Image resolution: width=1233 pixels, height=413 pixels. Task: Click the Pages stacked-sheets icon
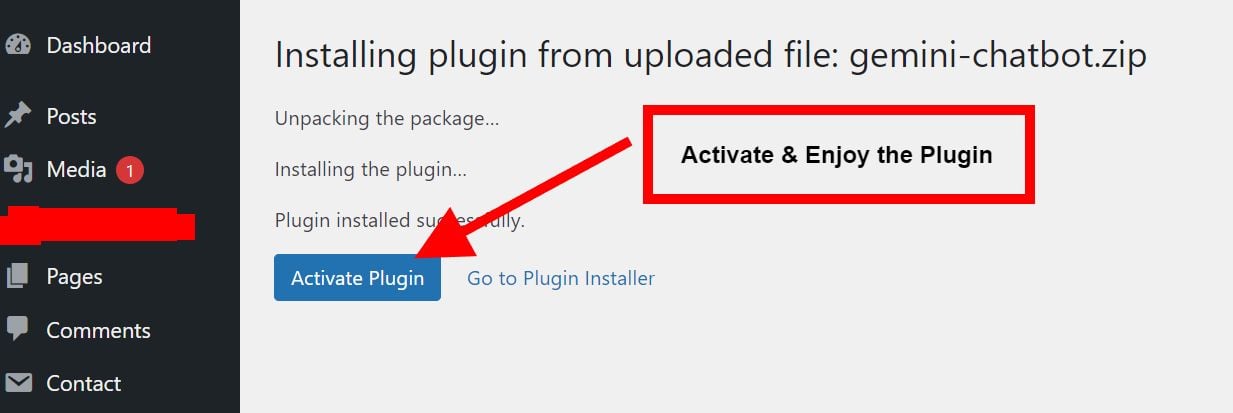coord(18,276)
